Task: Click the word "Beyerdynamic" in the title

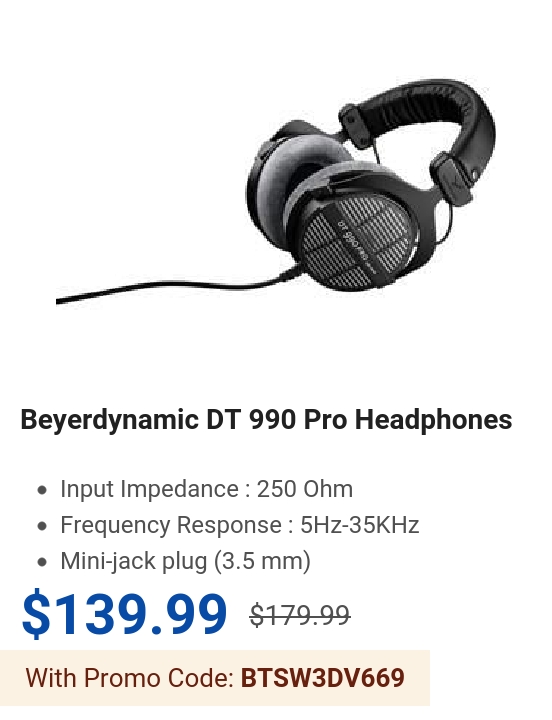Action: [x=109, y=421]
